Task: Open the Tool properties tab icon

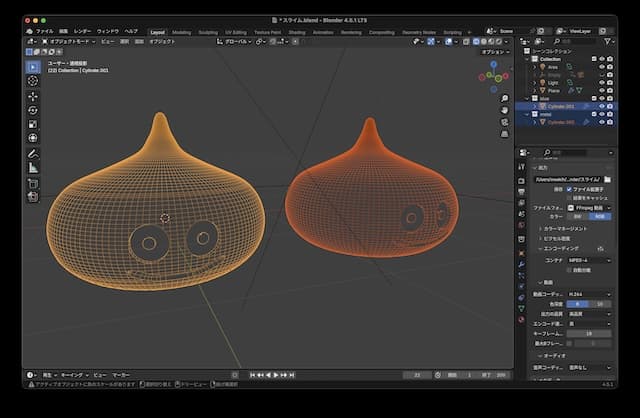Action: (x=521, y=167)
